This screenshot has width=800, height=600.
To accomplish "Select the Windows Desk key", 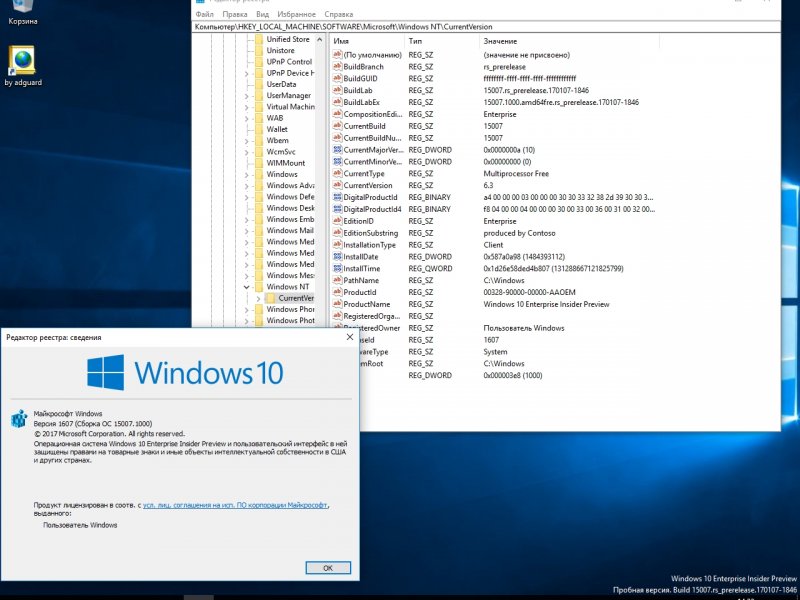I will click(x=290, y=208).
